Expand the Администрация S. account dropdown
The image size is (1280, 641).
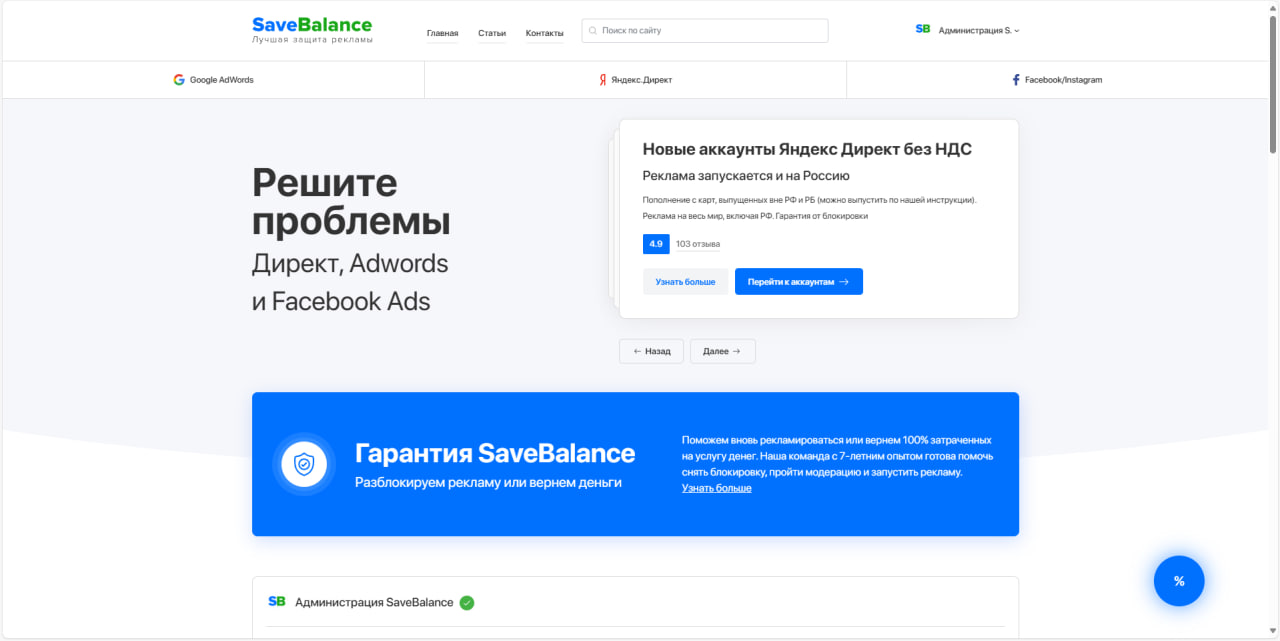click(x=979, y=31)
